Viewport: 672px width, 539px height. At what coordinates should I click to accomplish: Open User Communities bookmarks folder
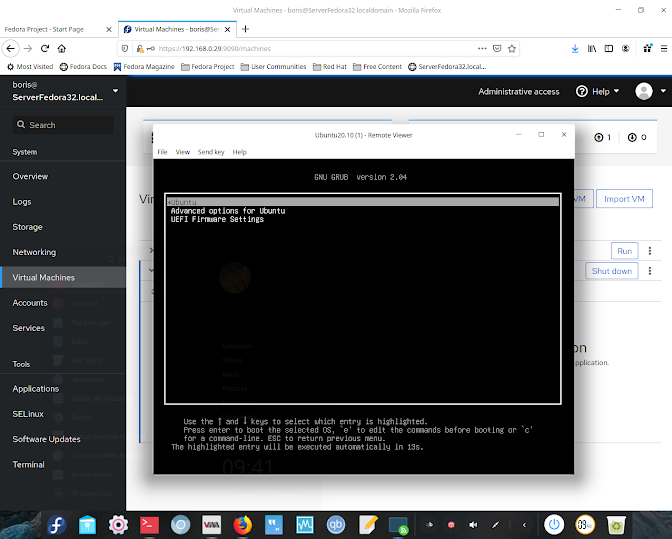coord(273,66)
